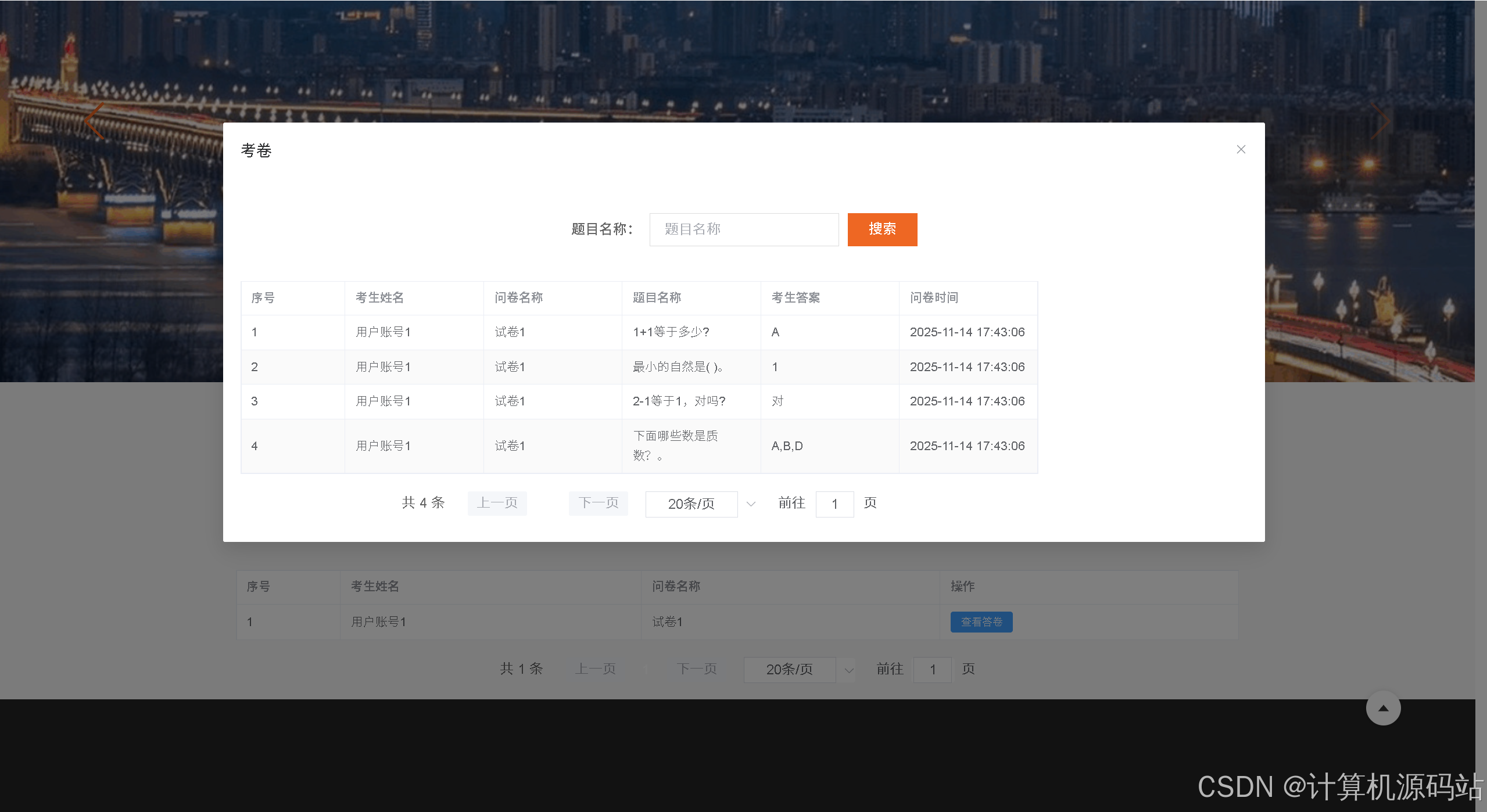Focus the 题目名称 search input field
Viewport: 1487px width, 812px height.
coord(744,229)
